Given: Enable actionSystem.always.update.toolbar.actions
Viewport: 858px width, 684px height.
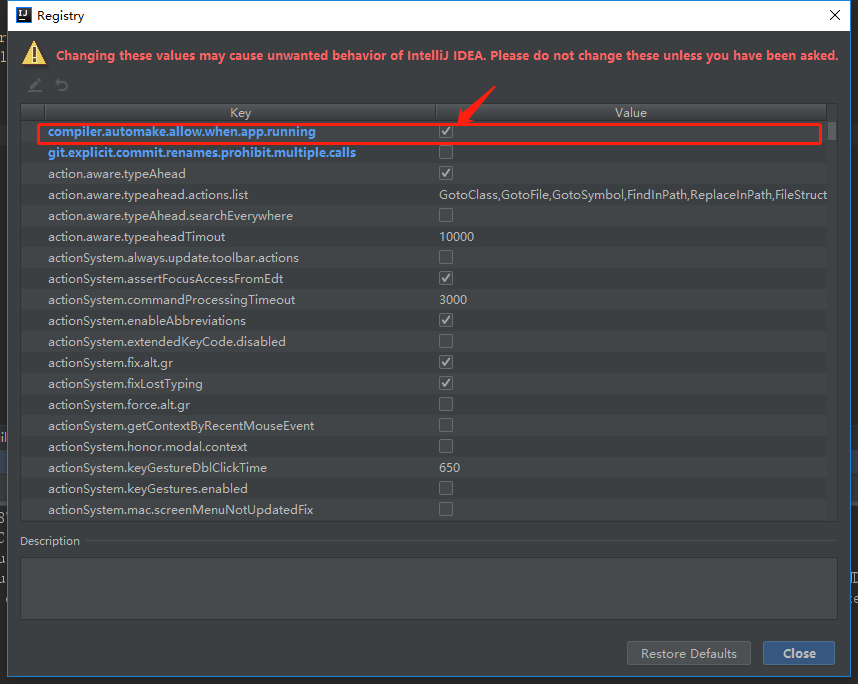Looking at the screenshot, I should click(445, 257).
